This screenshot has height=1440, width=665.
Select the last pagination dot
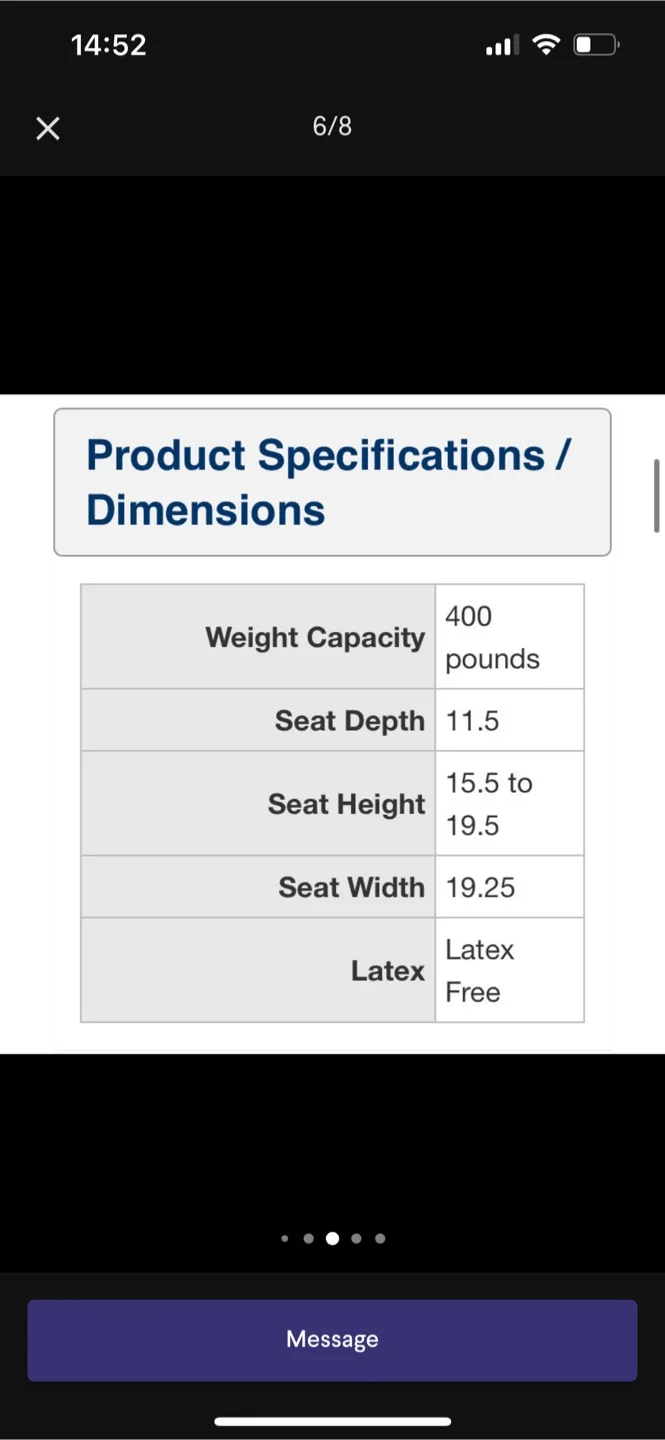point(380,1238)
